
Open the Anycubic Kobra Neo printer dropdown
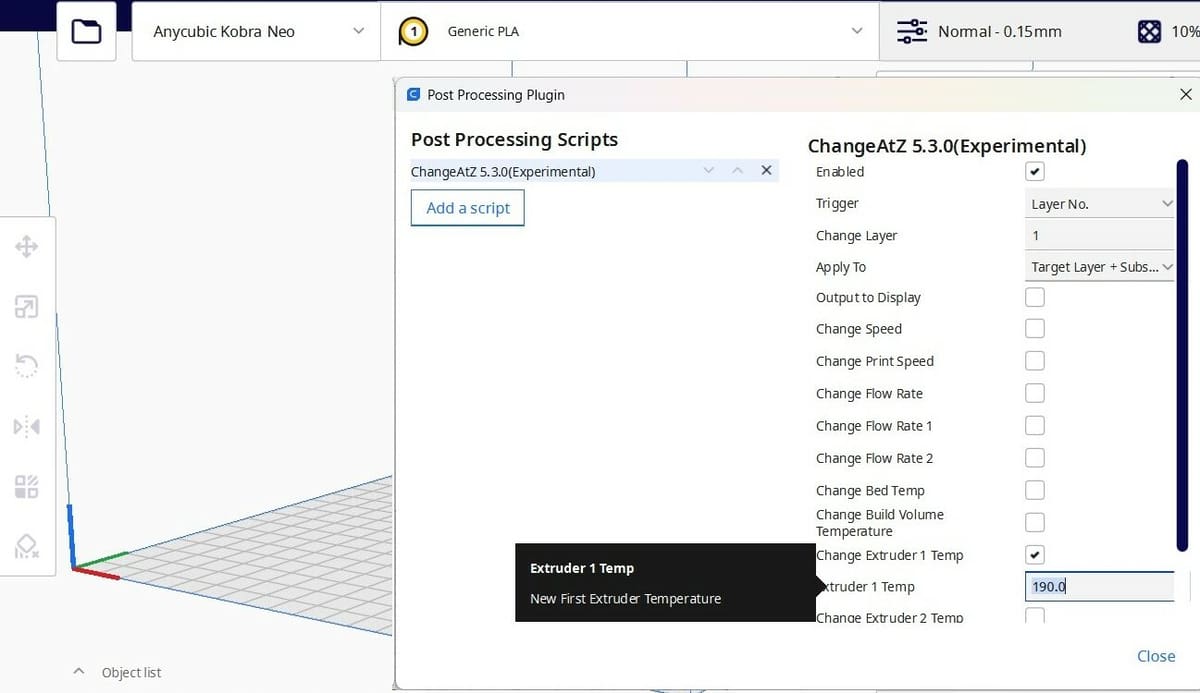pyautogui.click(x=256, y=32)
